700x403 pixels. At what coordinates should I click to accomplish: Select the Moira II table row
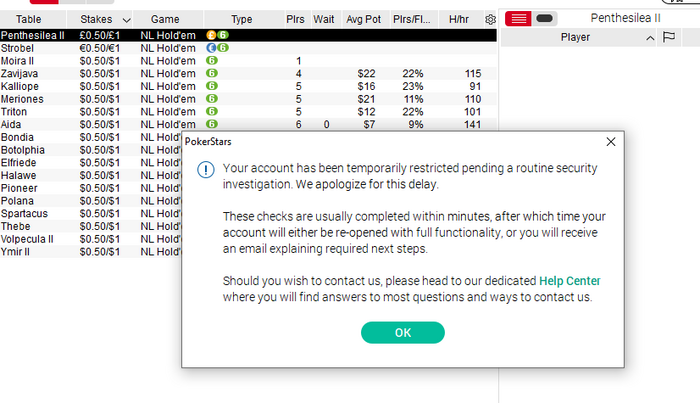(x=248, y=61)
